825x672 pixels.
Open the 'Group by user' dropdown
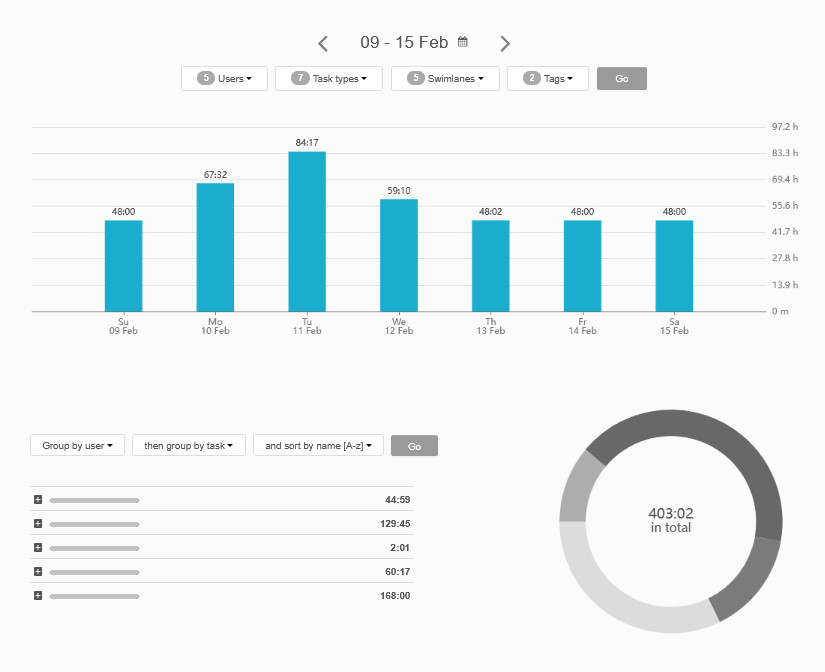click(x=77, y=445)
